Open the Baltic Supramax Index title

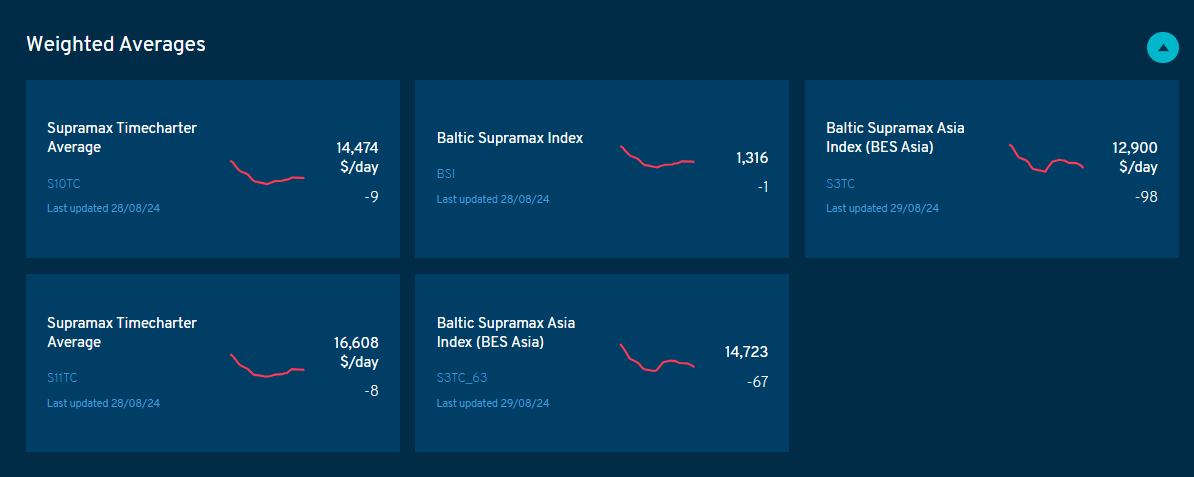510,138
